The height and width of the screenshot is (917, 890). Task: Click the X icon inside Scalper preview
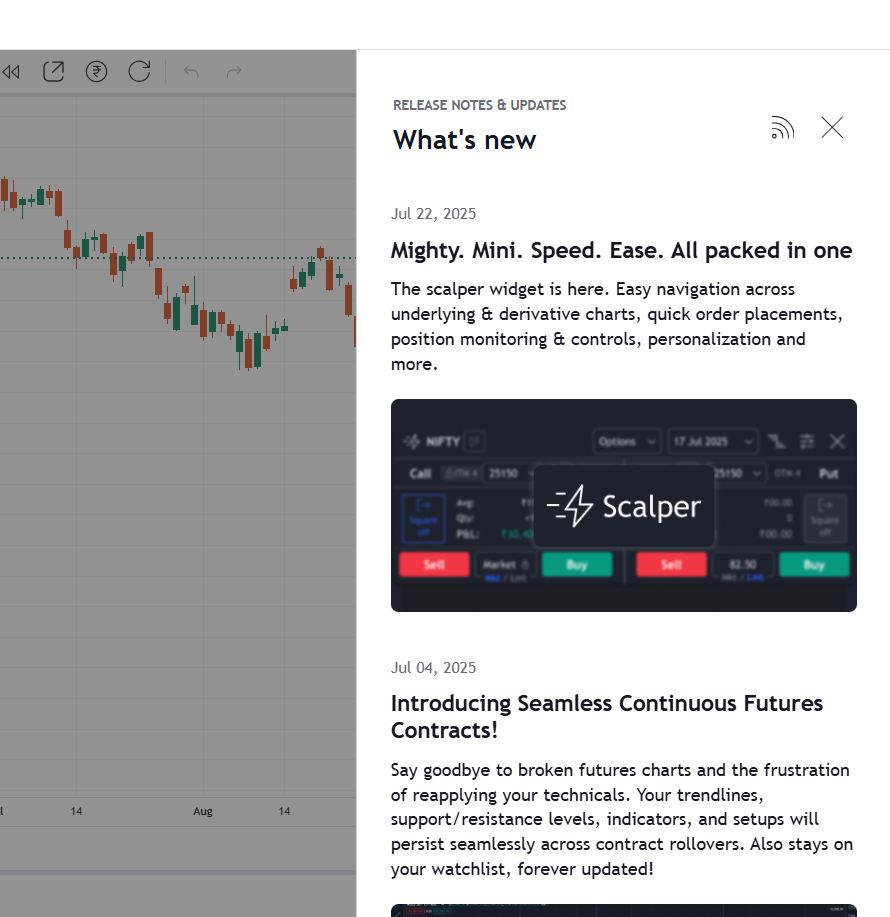point(837,441)
